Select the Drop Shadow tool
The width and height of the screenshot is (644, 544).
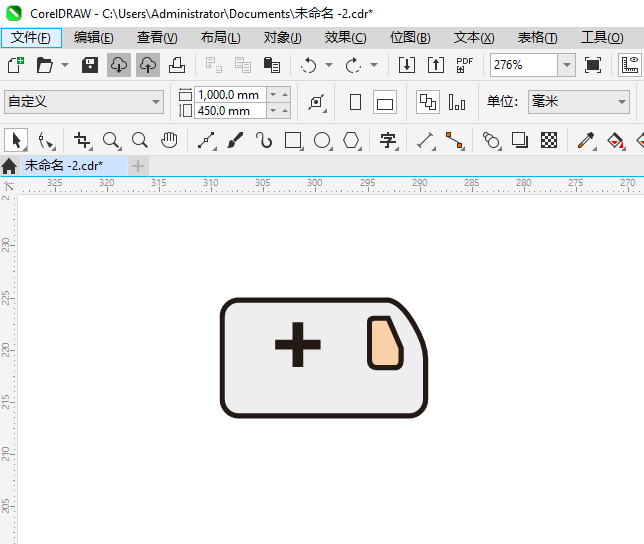(520, 140)
